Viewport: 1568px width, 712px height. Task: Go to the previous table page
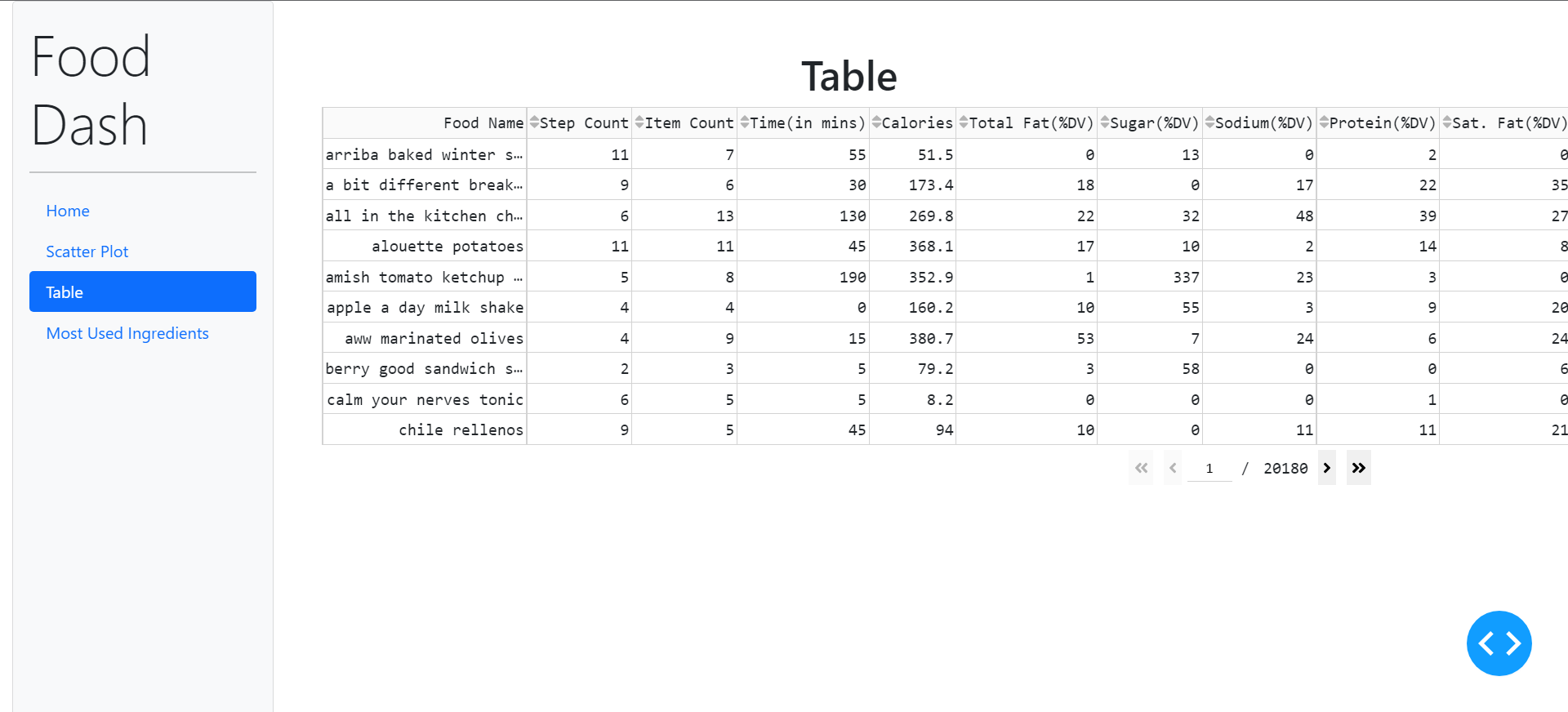tap(1173, 468)
